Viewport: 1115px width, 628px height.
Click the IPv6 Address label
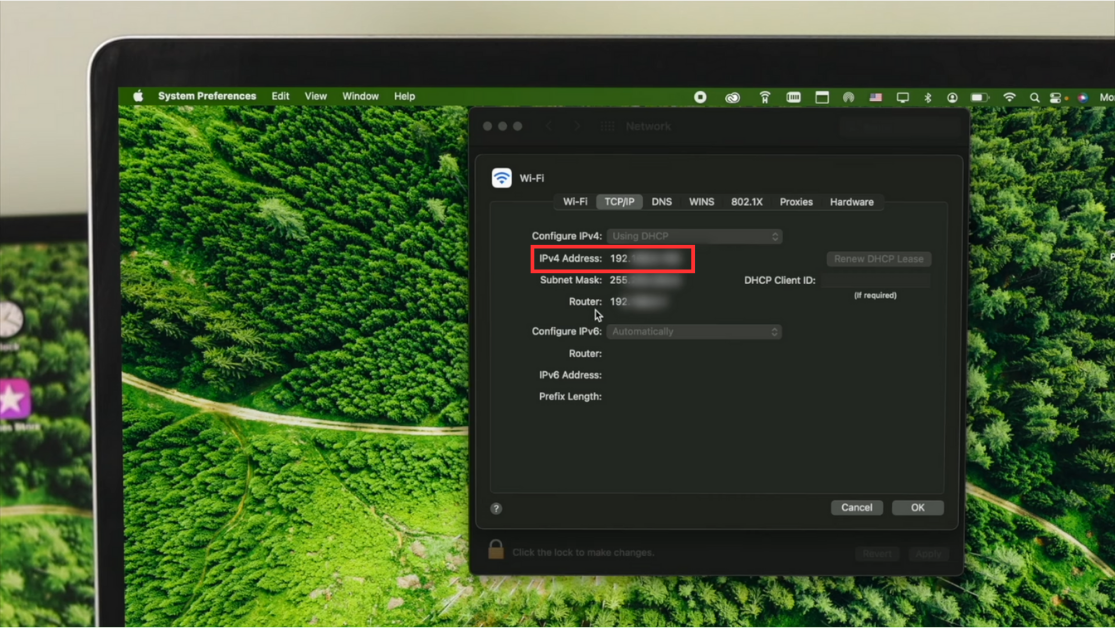(570, 376)
